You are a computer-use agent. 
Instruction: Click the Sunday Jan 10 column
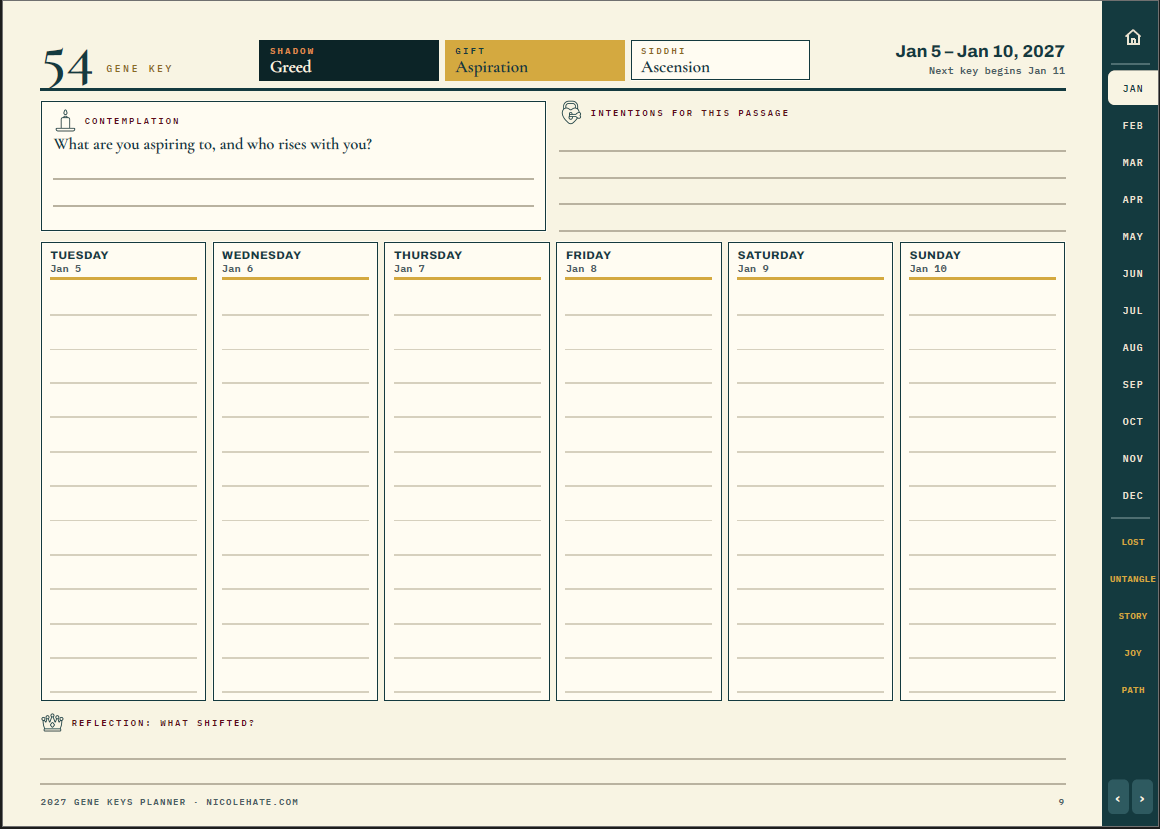coord(982,471)
